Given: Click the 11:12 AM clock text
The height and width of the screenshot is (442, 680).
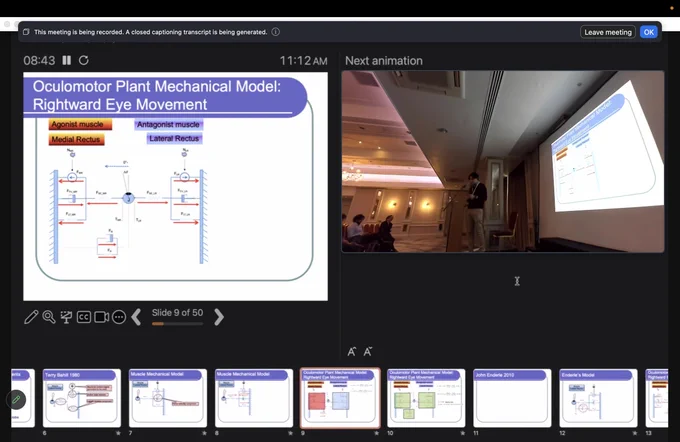Looking at the screenshot, I should (x=303, y=61).
